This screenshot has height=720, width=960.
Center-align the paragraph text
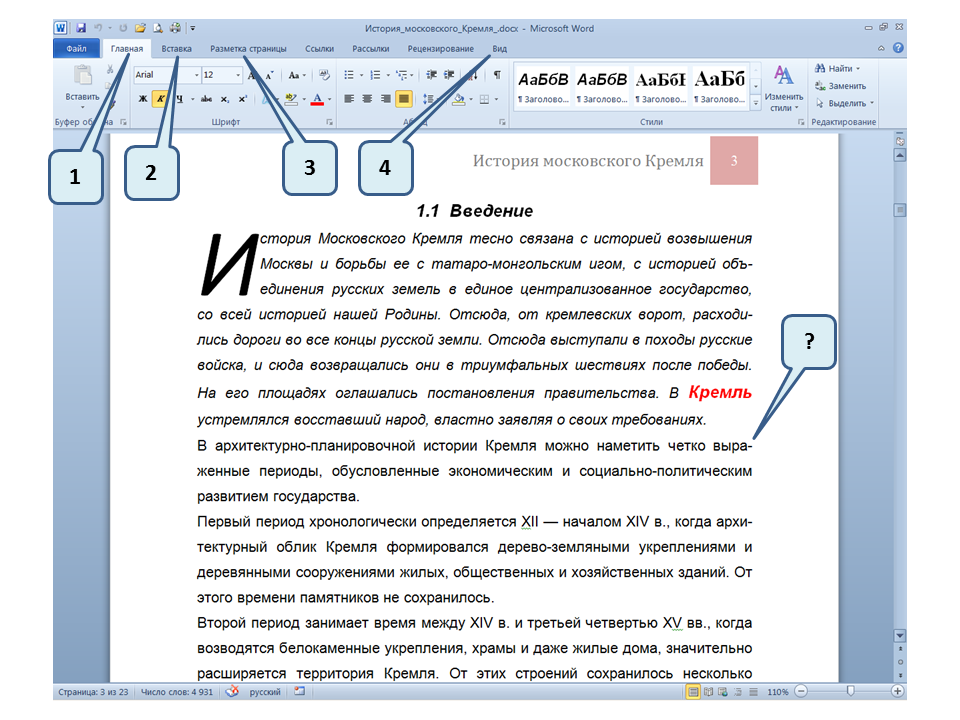tap(367, 99)
